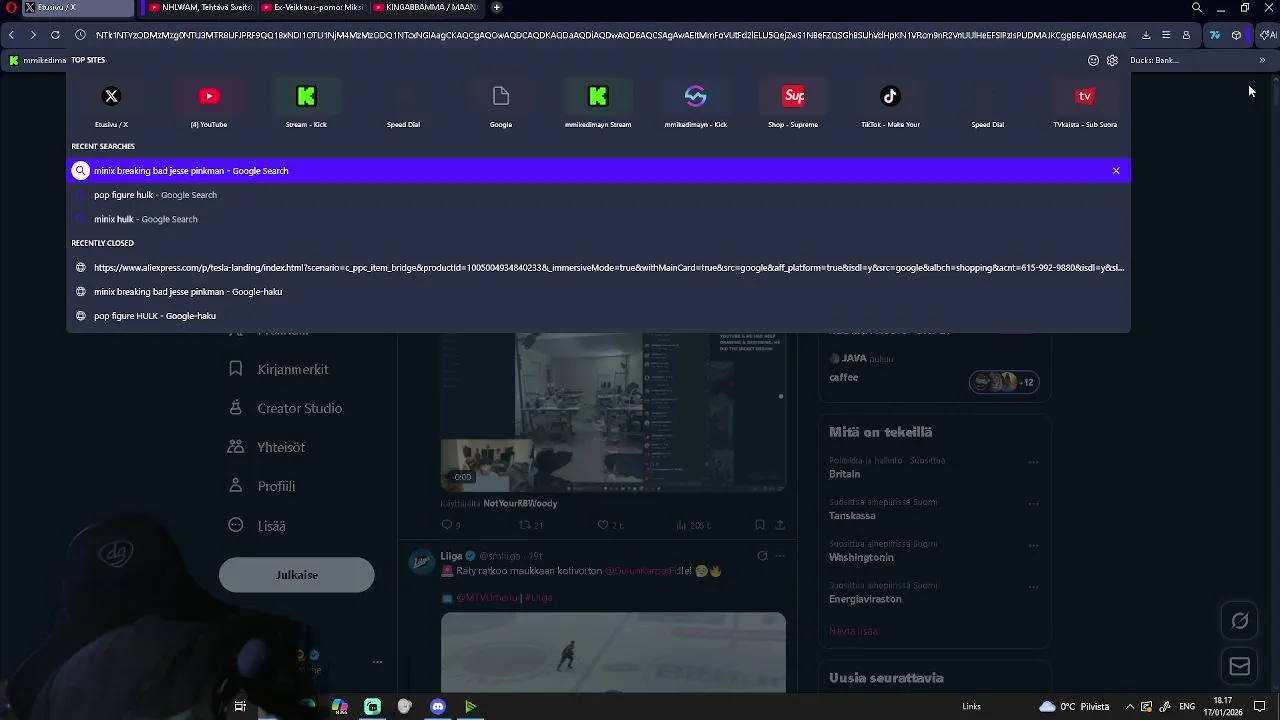Play the NotYourRBWoody video thumbnail
The width and height of the screenshot is (1280, 720).
point(613,412)
